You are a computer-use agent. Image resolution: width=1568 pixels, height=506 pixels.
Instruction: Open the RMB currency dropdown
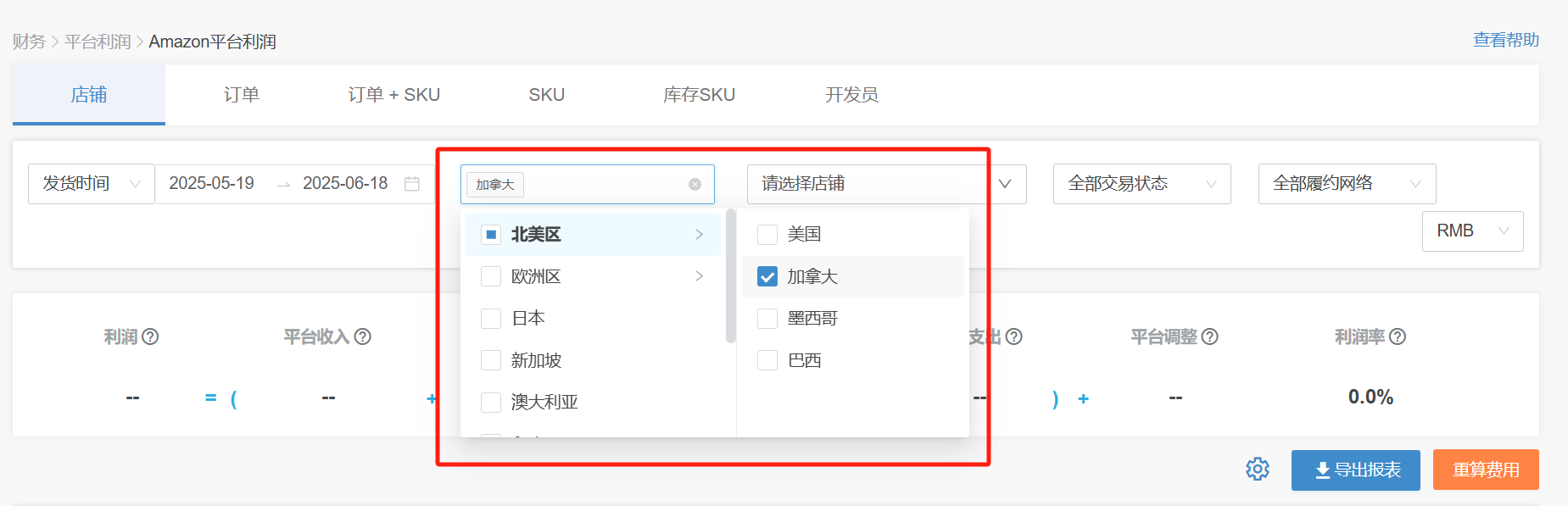pyautogui.click(x=1473, y=231)
